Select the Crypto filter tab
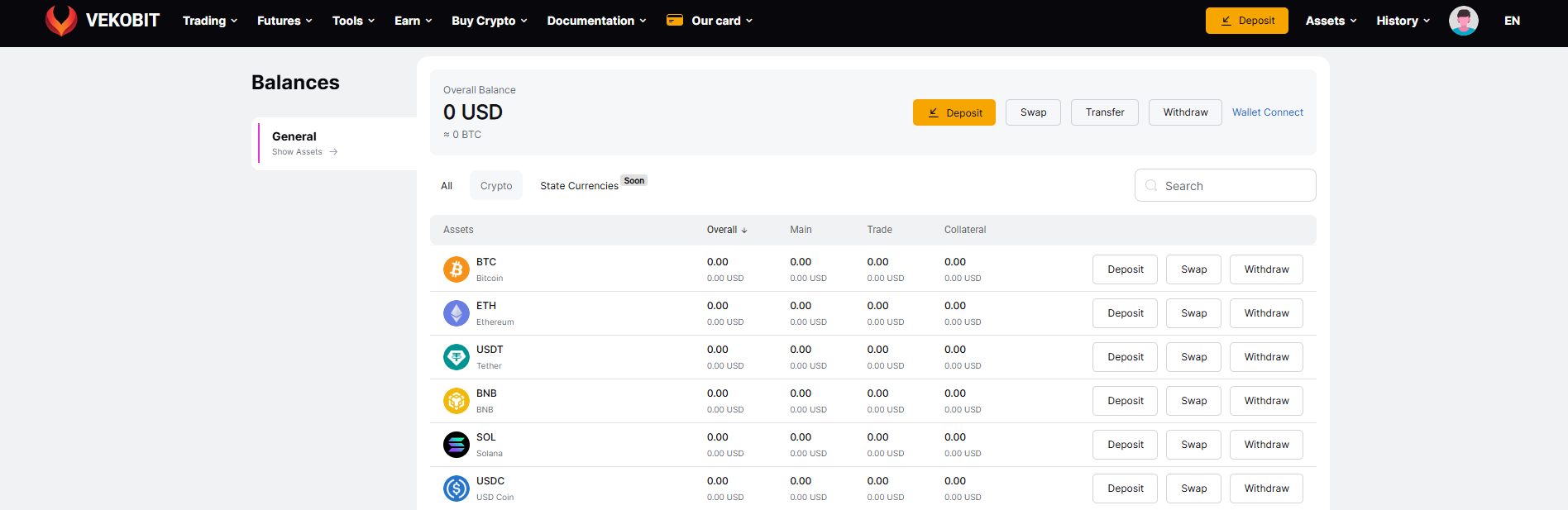 [496, 186]
